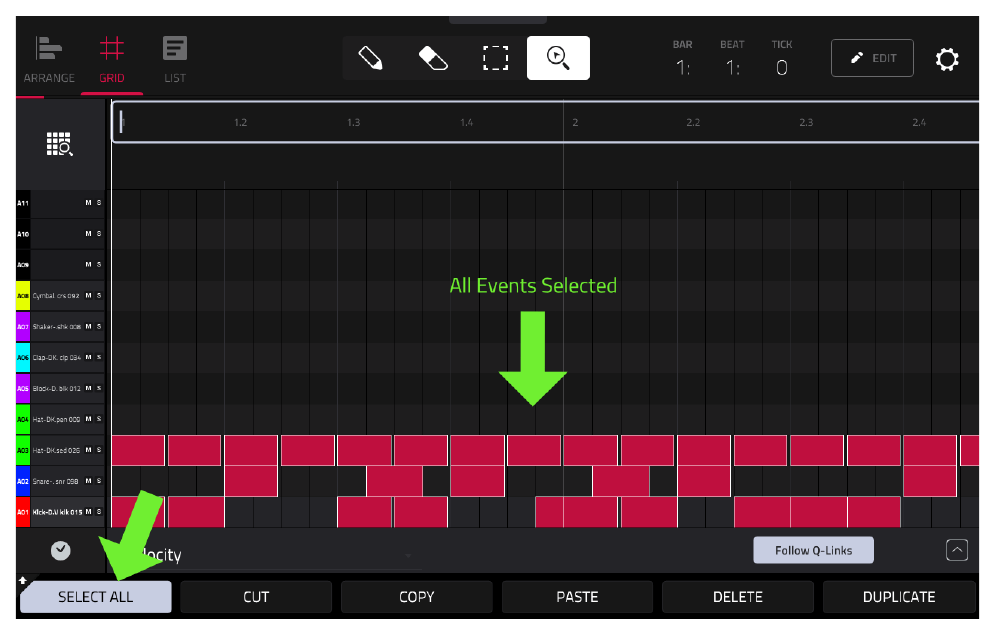The width and height of the screenshot is (996, 636).
Task: Click timeline marker 2.2 in the ruler
Action: coord(693,122)
